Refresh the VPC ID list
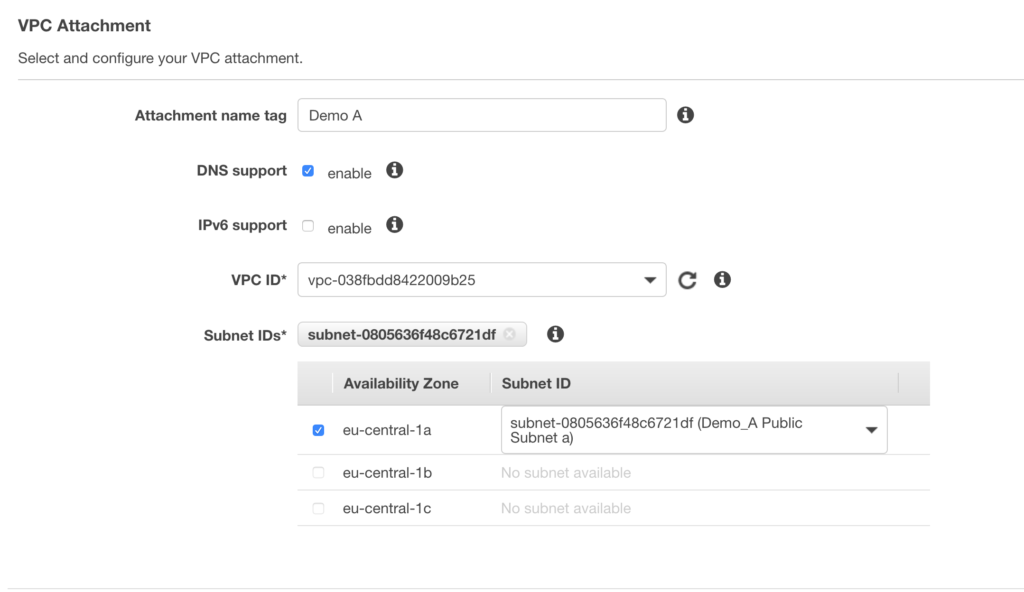The height and width of the screenshot is (592, 1024). click(x=687, y=280)
